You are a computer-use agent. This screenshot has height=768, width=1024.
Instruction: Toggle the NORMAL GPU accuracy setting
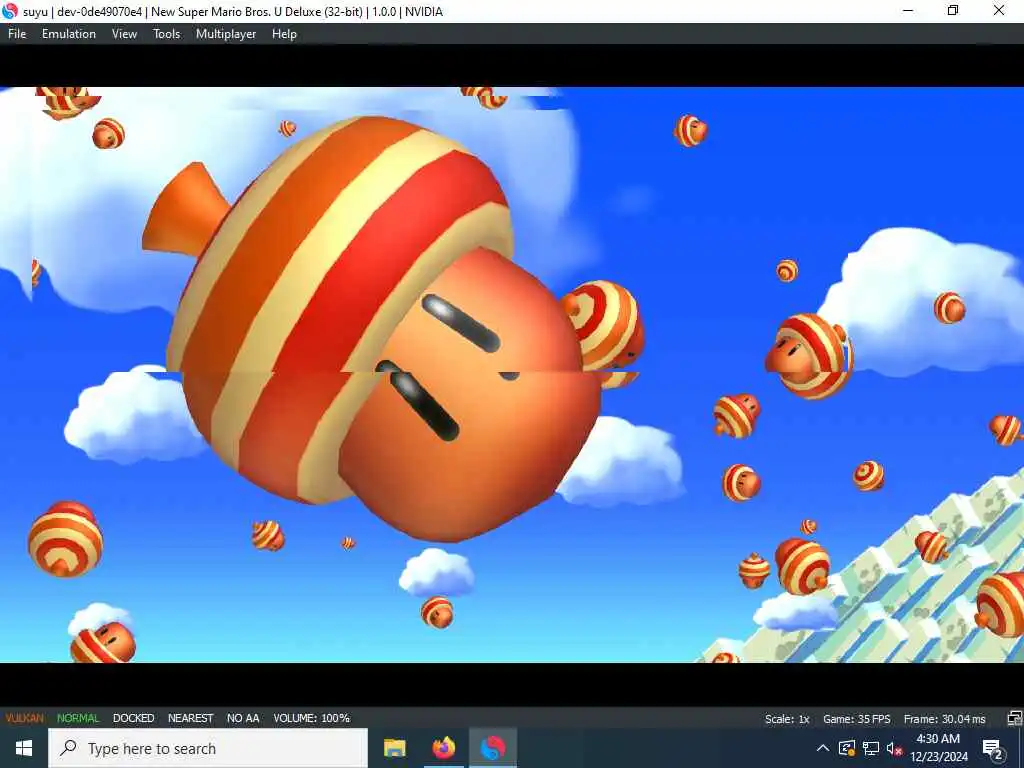click(x=78, y=718)
